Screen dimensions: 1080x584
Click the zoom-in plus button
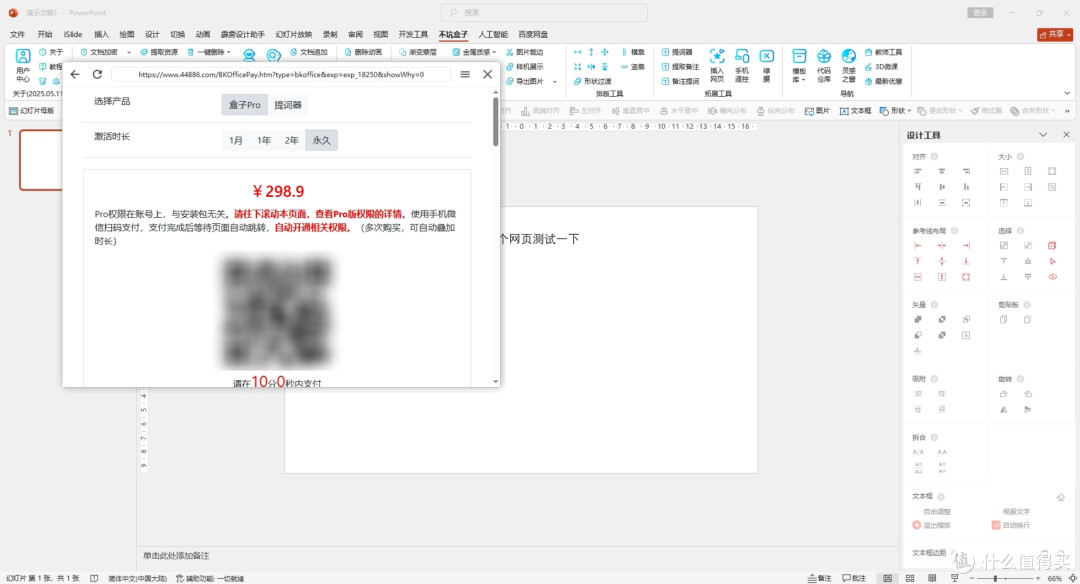coord(1039,578)
